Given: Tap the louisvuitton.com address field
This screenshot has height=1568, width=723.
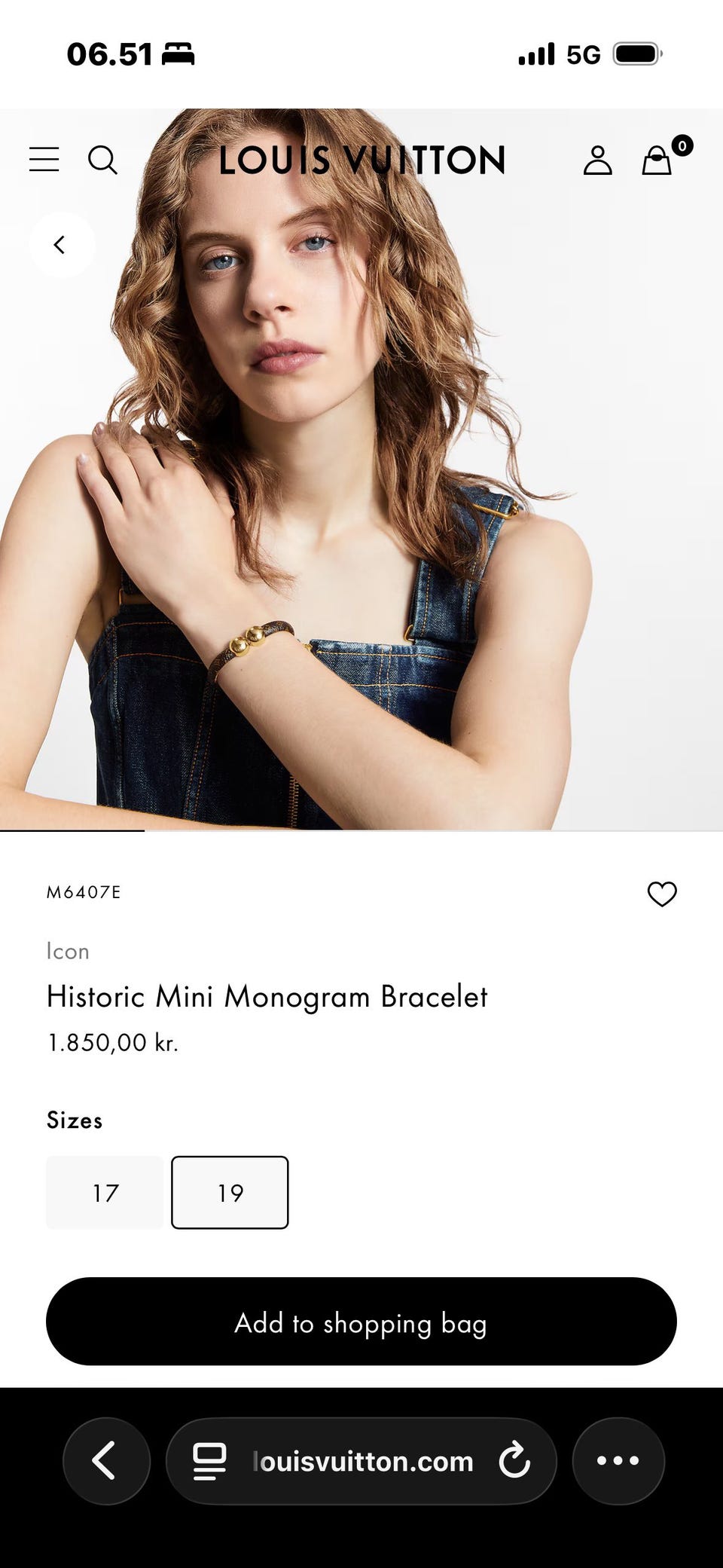Looking at the screenshot, I should click(x=361, y=1460).
